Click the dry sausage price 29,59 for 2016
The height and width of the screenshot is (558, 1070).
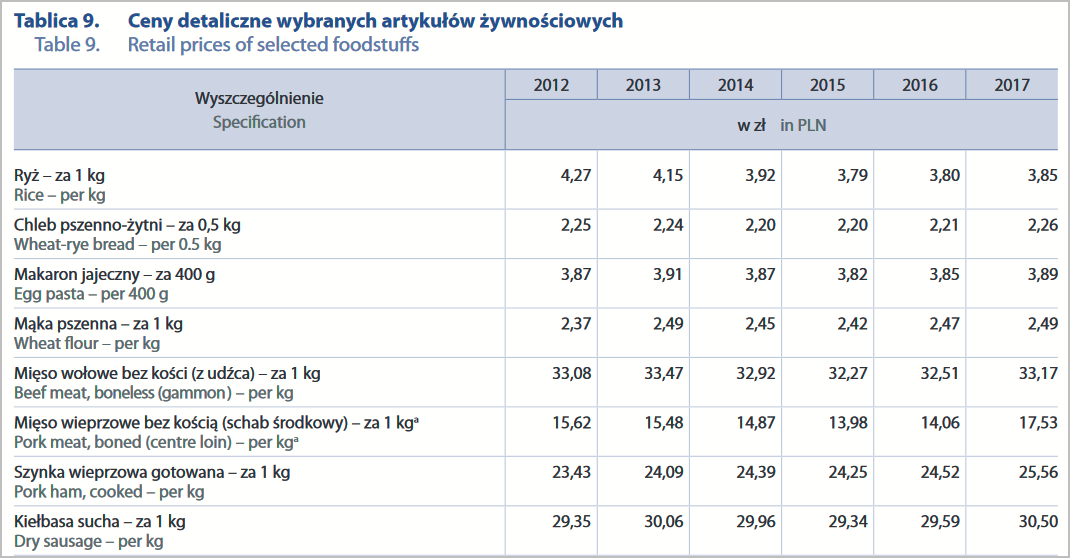(x=940, y=521)
